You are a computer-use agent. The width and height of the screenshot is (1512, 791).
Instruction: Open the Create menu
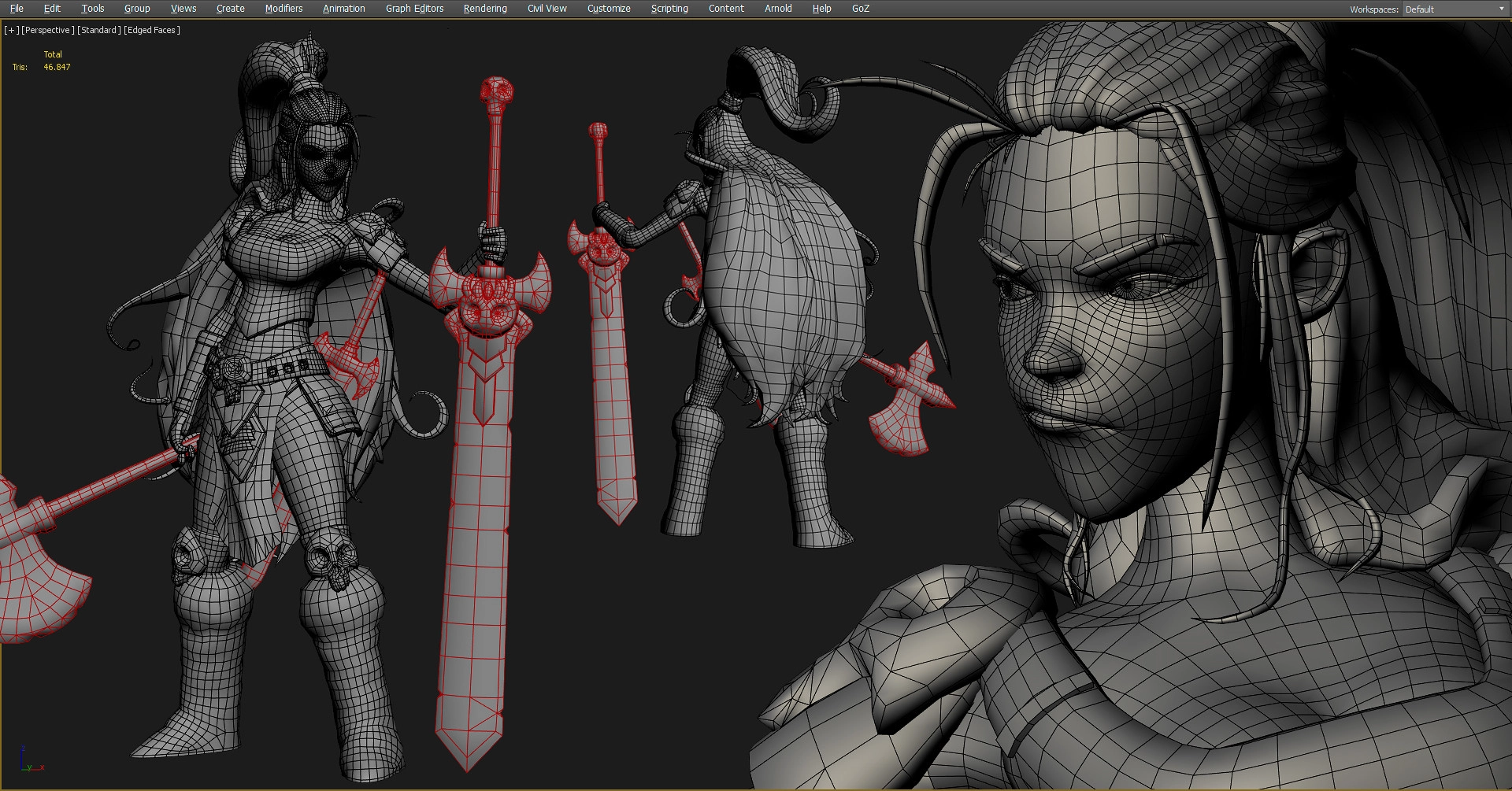[x=230, y=9]
